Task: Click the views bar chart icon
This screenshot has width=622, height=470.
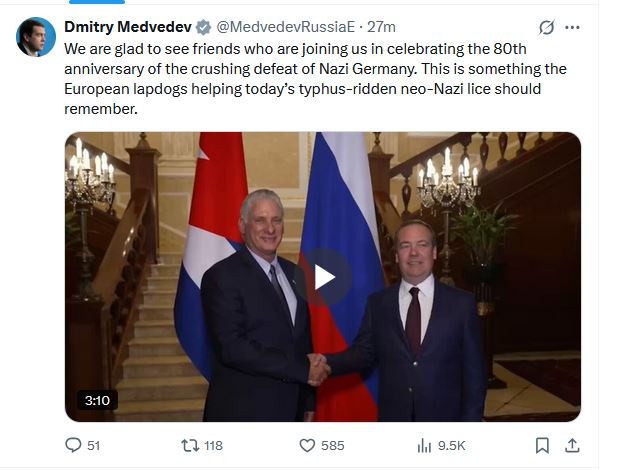Action: point(424,445)
